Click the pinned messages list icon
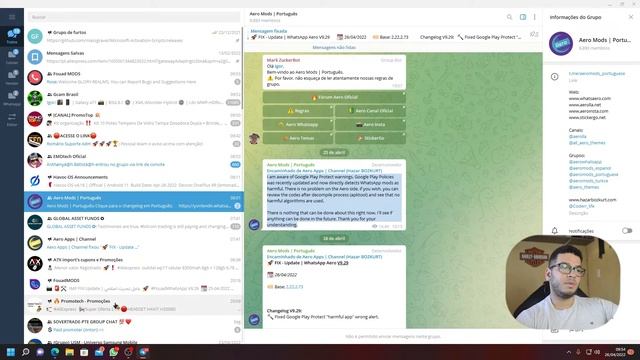This screenshot has width=640, height=360. point(534,34)
